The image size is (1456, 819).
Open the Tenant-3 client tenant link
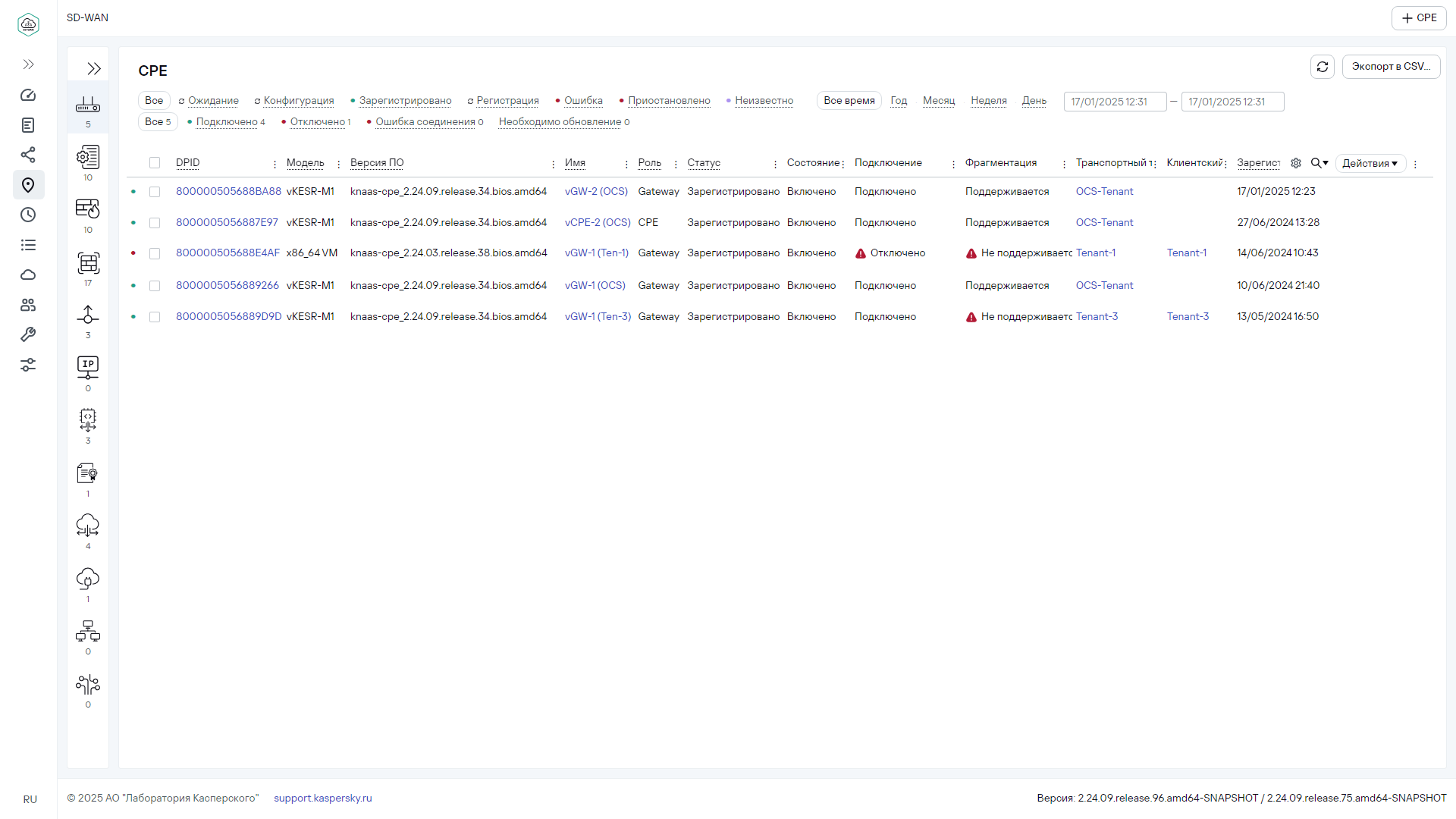click(x=1188, y=317)
